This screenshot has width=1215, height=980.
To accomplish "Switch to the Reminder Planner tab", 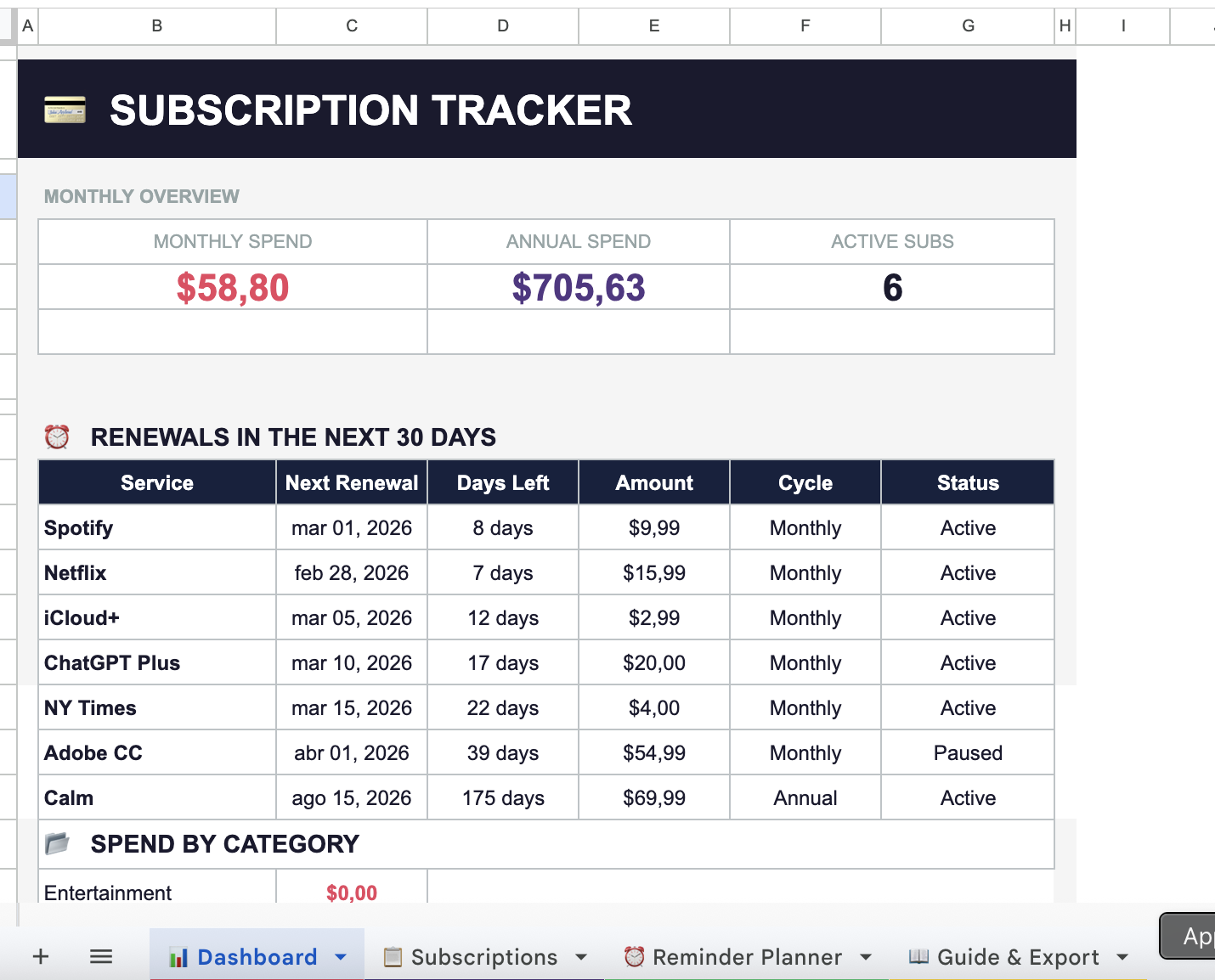I will [748, 956].
